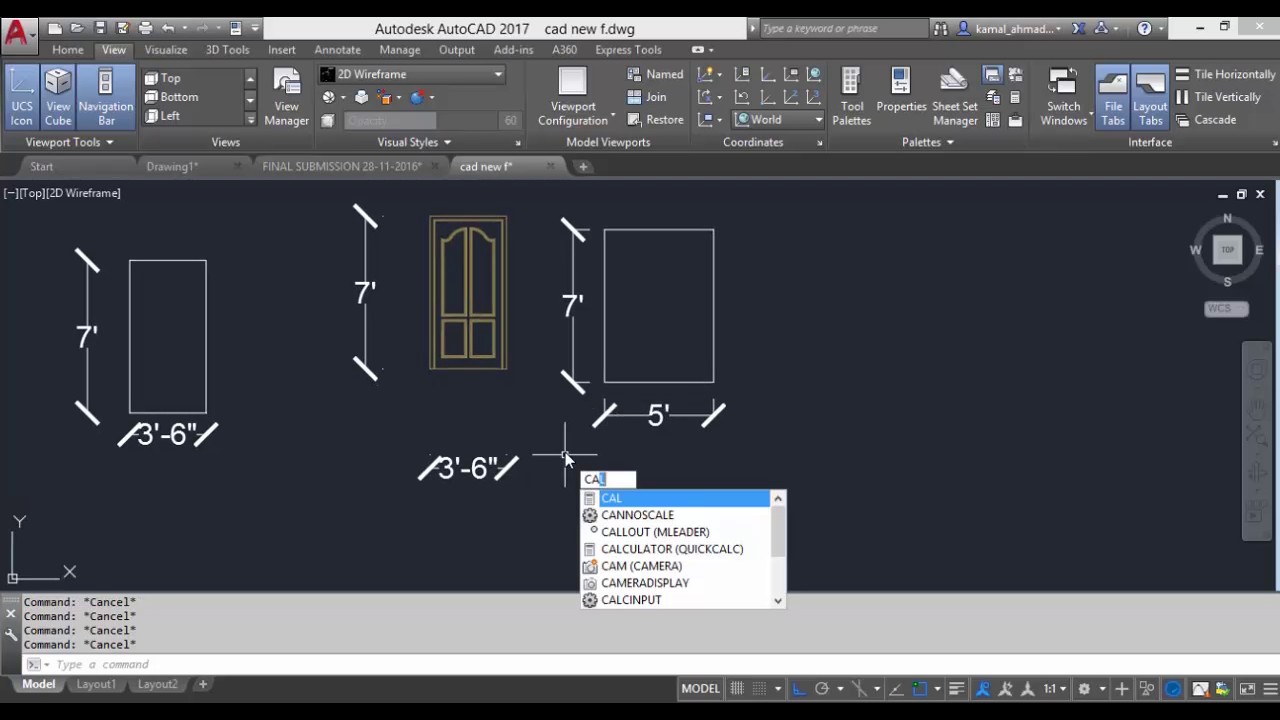Select CAL from the autocomplete list
1280x720 pixels.
click(x=677, y=498)
